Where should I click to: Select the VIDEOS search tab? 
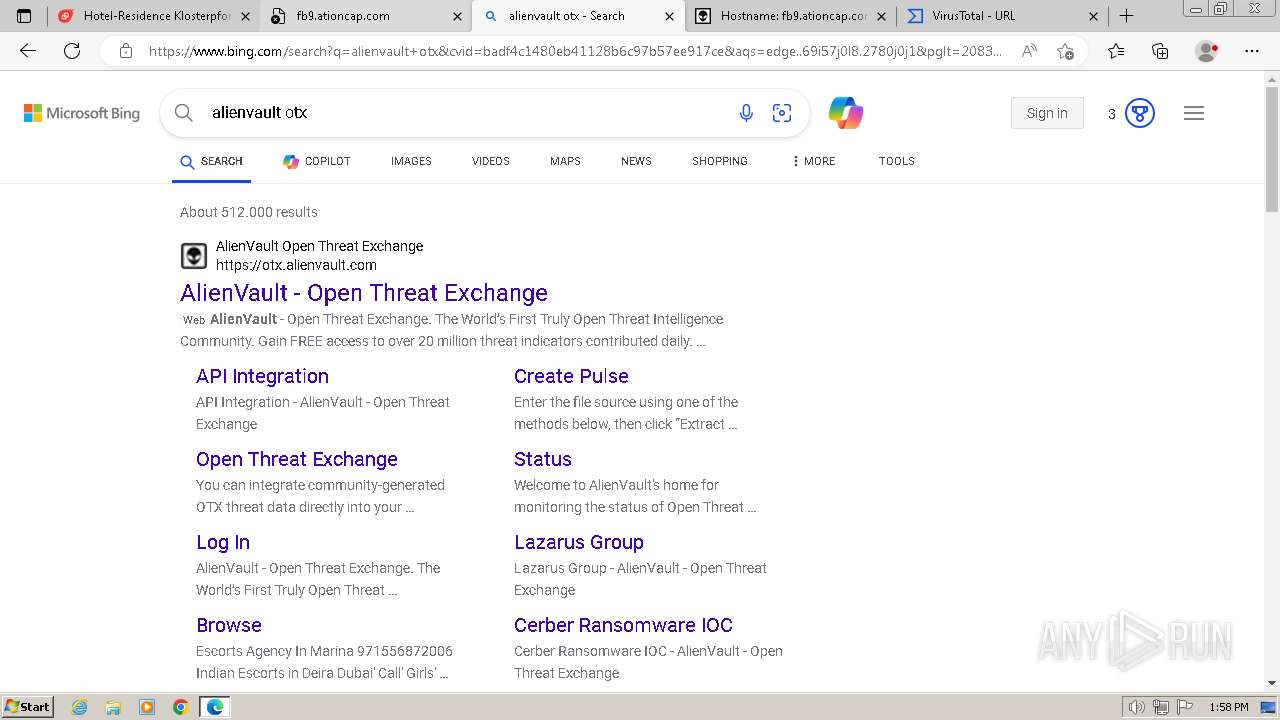click(491, 161)
